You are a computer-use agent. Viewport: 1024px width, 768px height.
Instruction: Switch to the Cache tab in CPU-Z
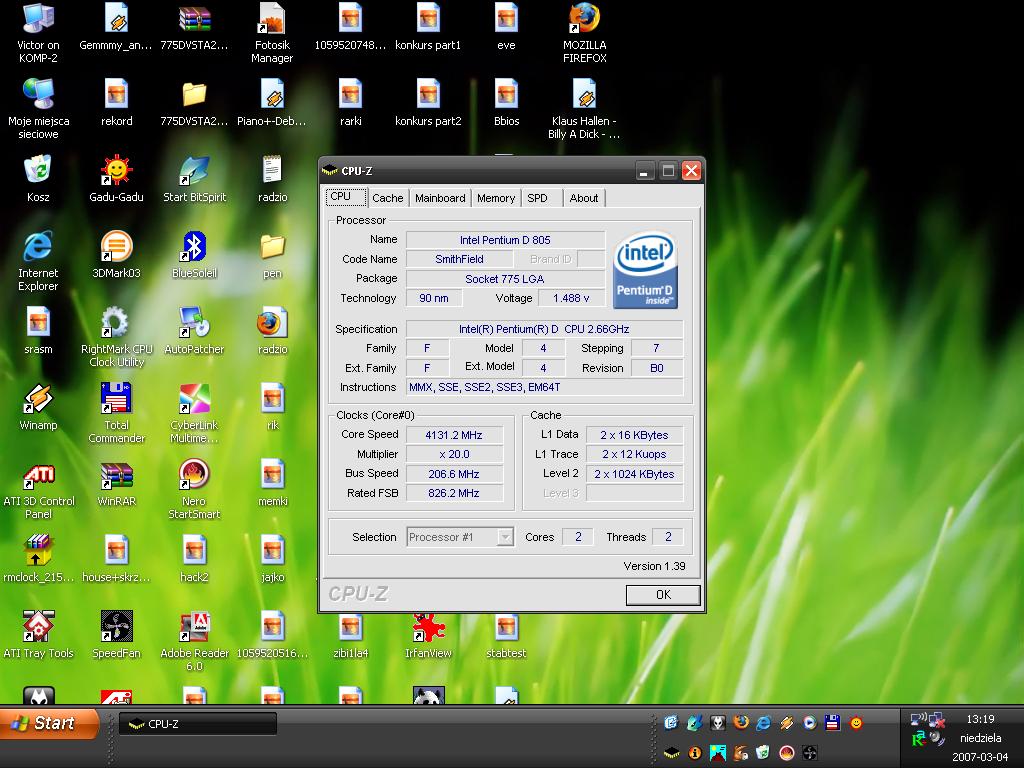[387, 198]
